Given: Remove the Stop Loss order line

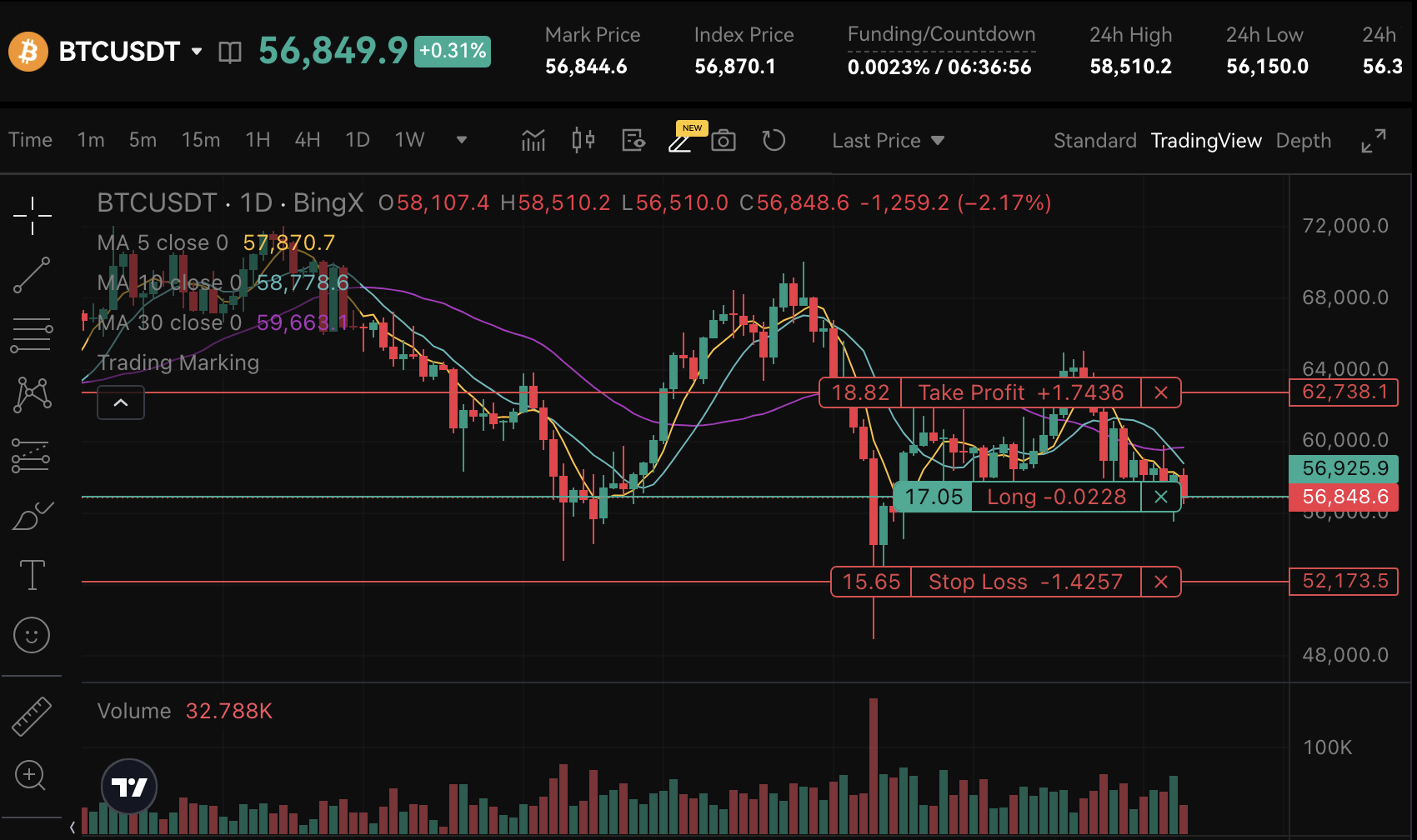Looking at the screenshot, I should pyautogui.click(x=1160, y=582).
